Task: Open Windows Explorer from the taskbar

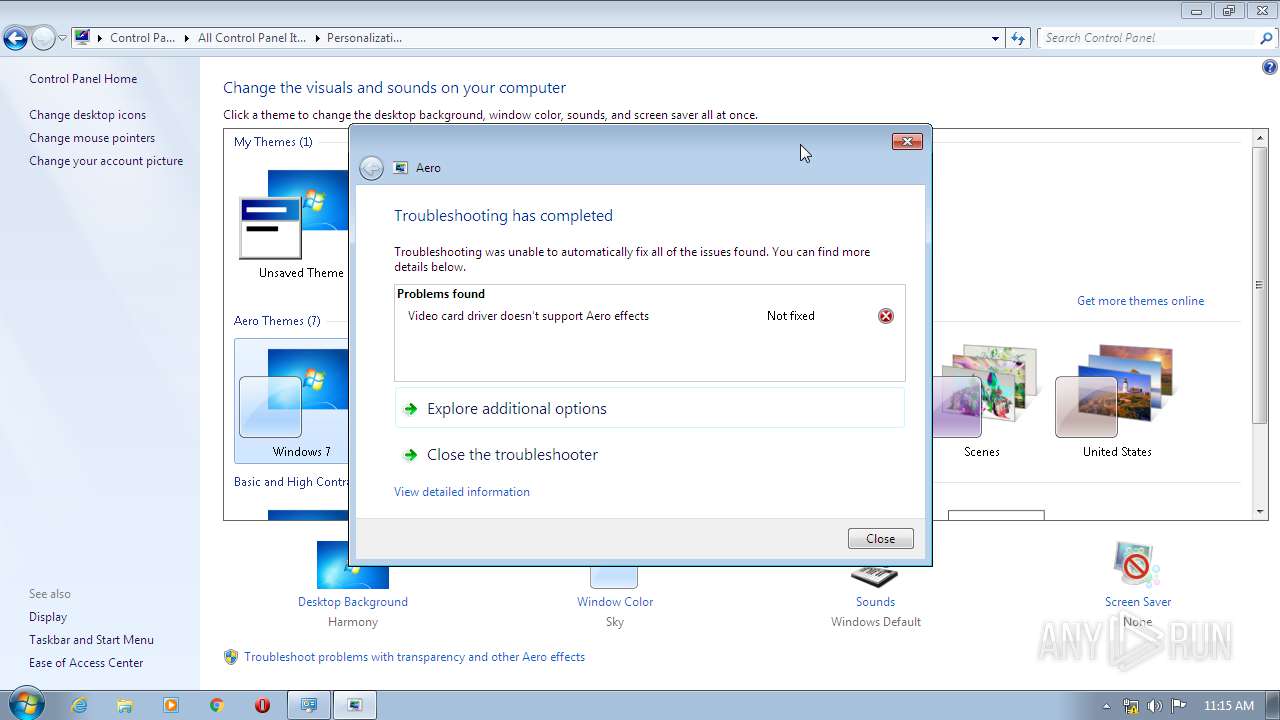Action: (x=125, y=705)
